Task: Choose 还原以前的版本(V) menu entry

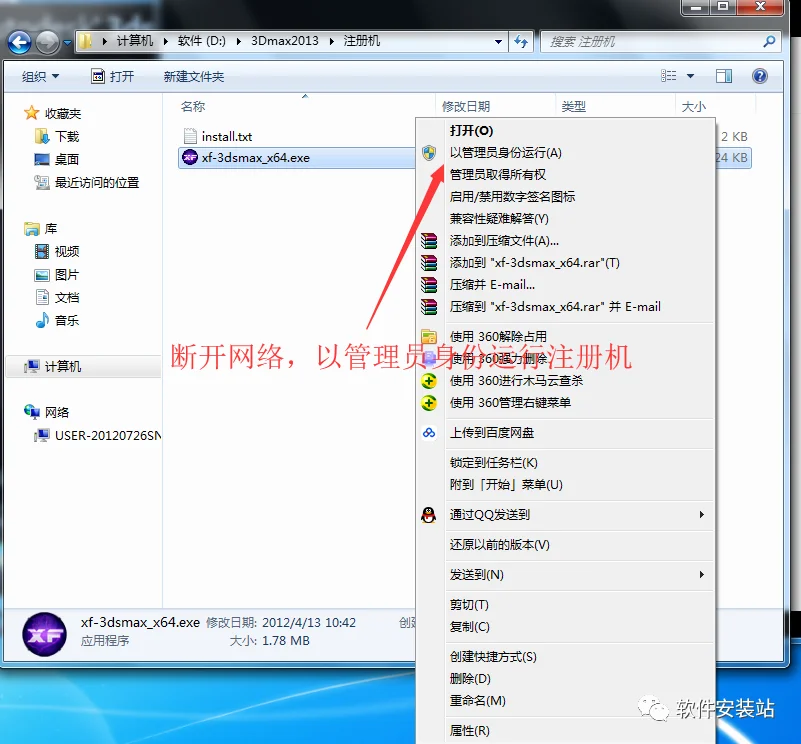Action: pyautogui.click(x=566, y=545)
